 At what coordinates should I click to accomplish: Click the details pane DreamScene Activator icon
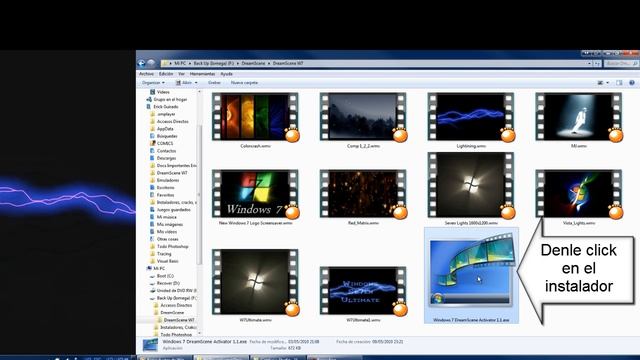(150, 344)
